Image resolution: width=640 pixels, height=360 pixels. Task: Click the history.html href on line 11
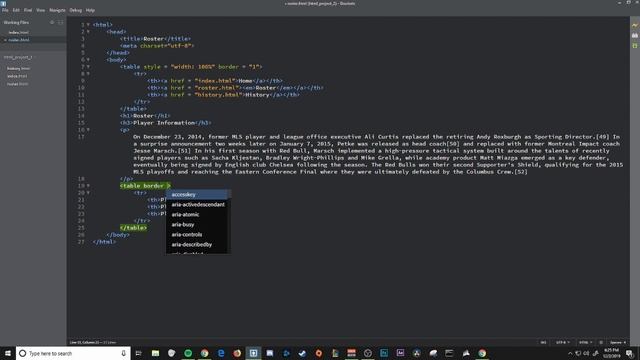(x=219, y=95)
